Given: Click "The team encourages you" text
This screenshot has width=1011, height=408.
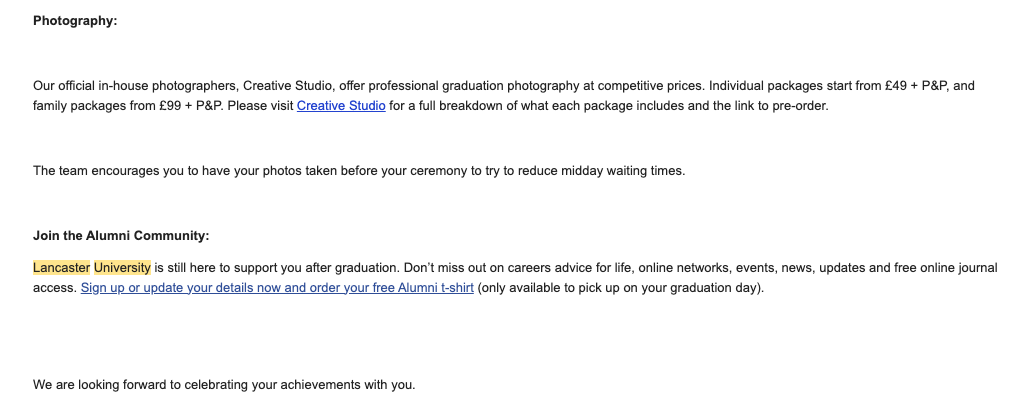Looking at the screenshot, I should [110, 170].
